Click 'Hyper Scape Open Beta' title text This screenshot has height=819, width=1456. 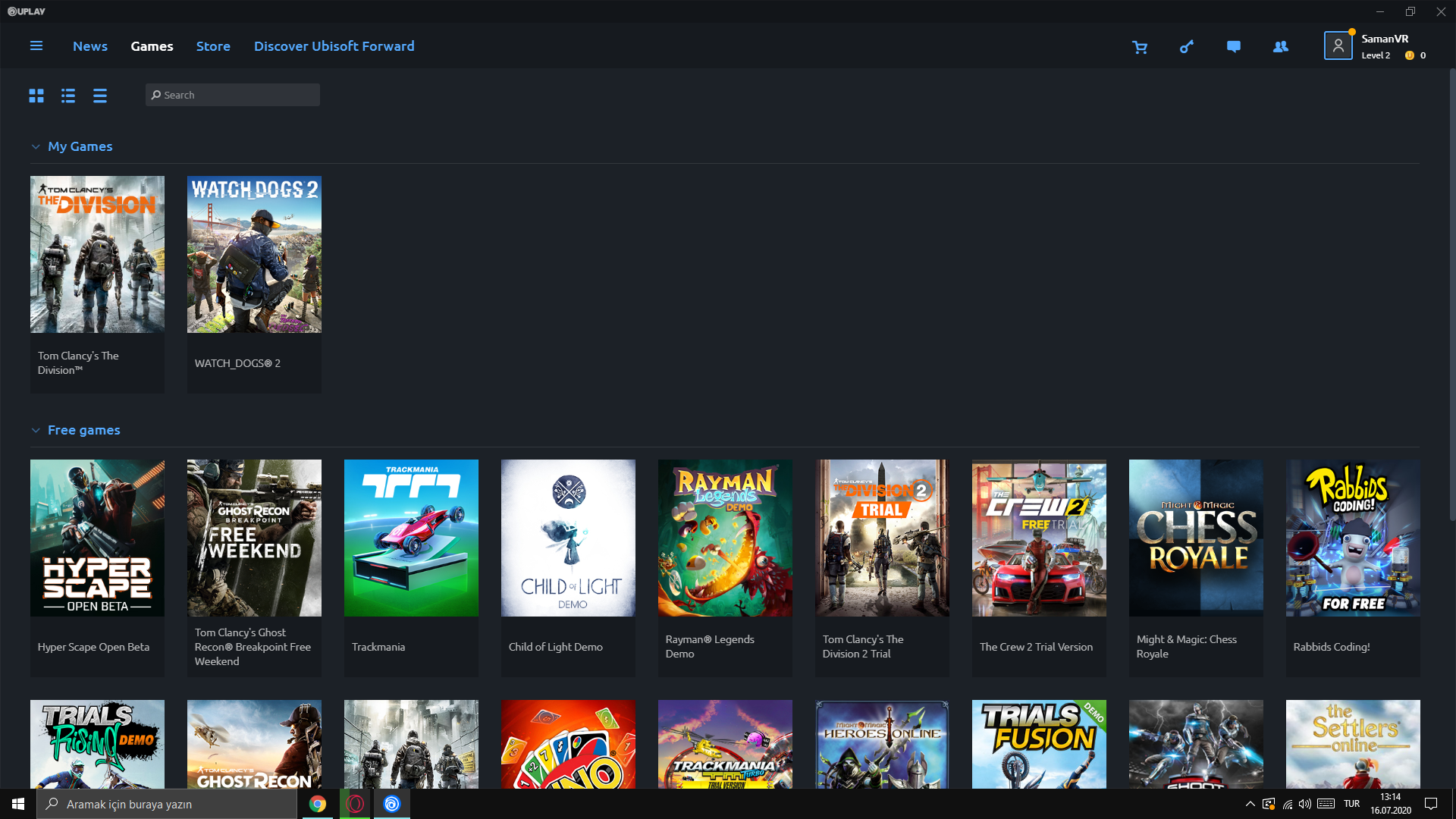point(93,647)
